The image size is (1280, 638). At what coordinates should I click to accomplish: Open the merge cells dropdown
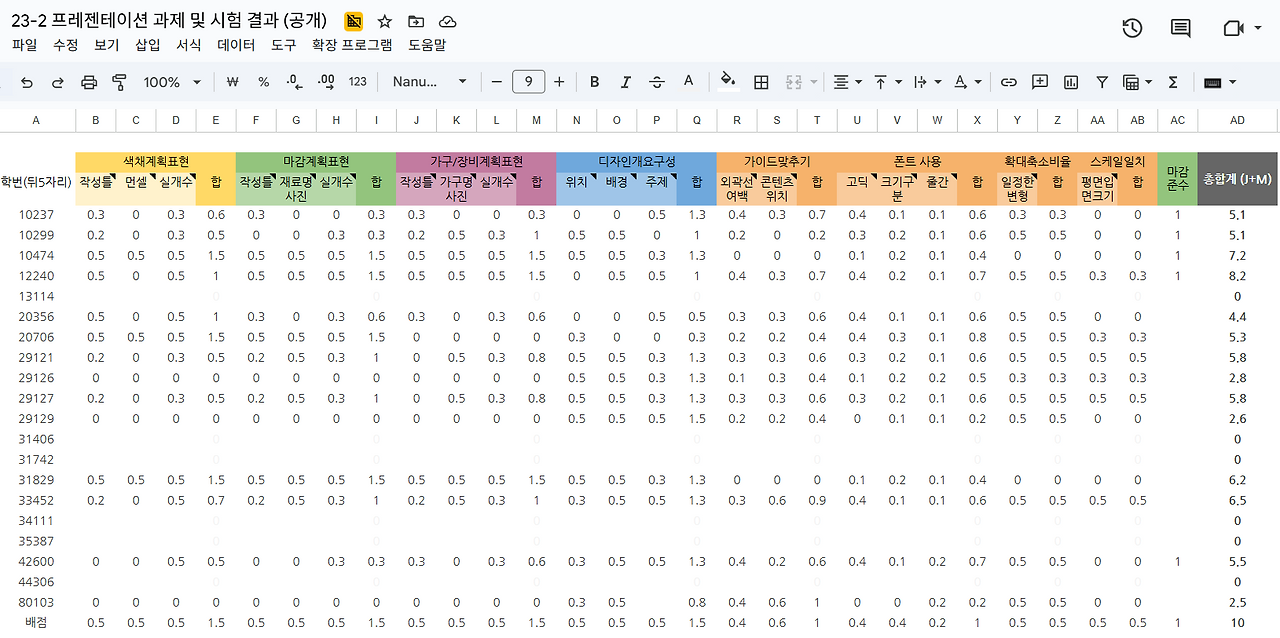(x=802, y=82)
